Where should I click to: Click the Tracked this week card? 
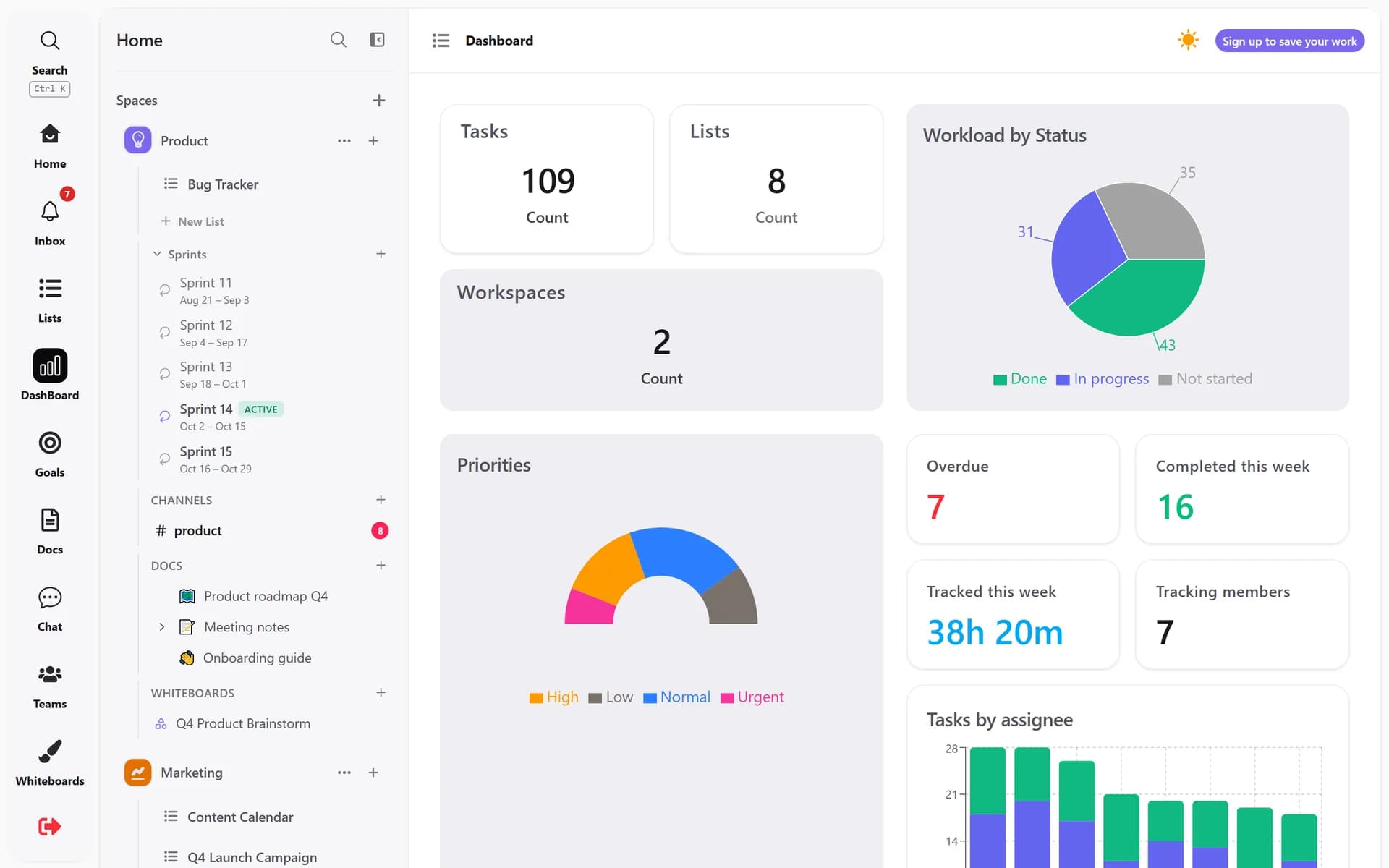[x=1013, y=614]
